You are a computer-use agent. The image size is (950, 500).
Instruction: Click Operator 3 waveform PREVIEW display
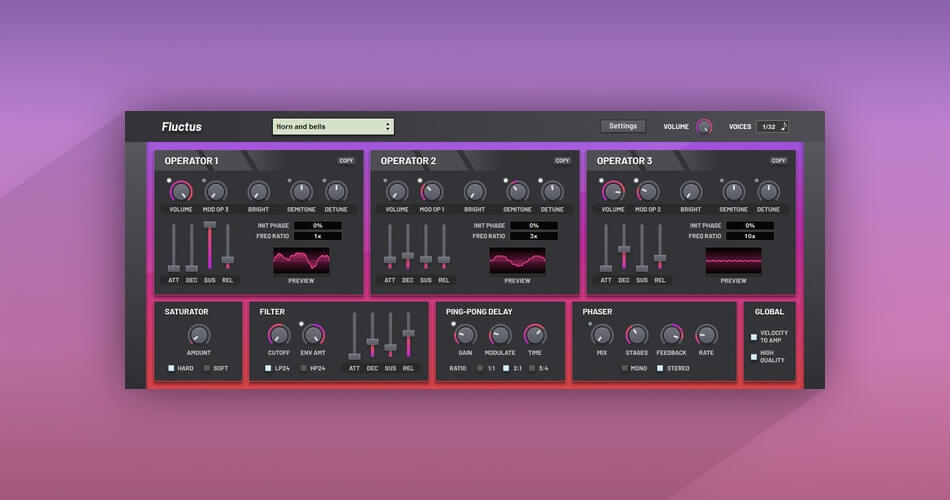(x=734, y=261)
